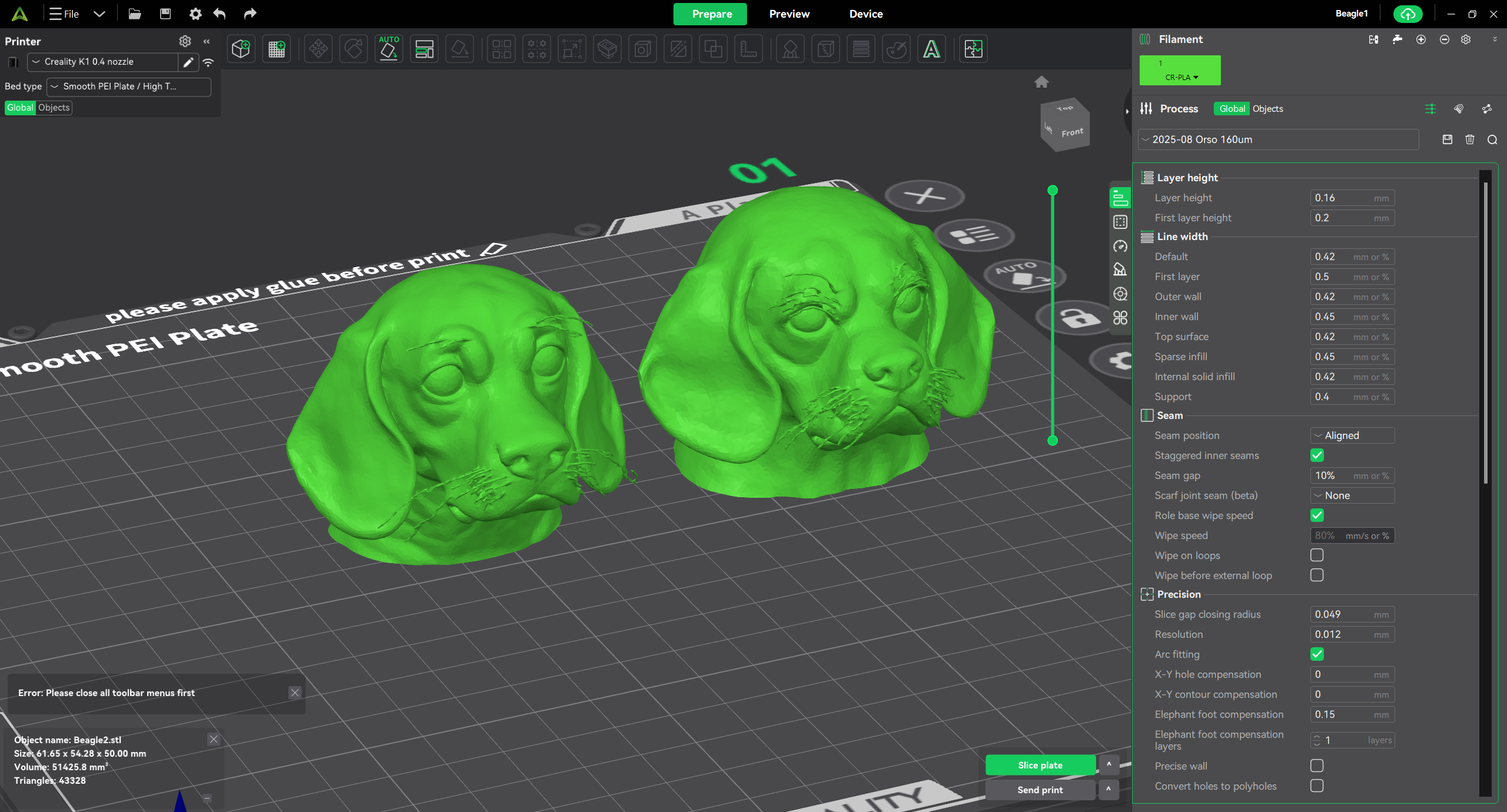Screen dimensions: 1507x812
Task: Click the Split to parts gear icon
Action: click(x=537, y=49)
